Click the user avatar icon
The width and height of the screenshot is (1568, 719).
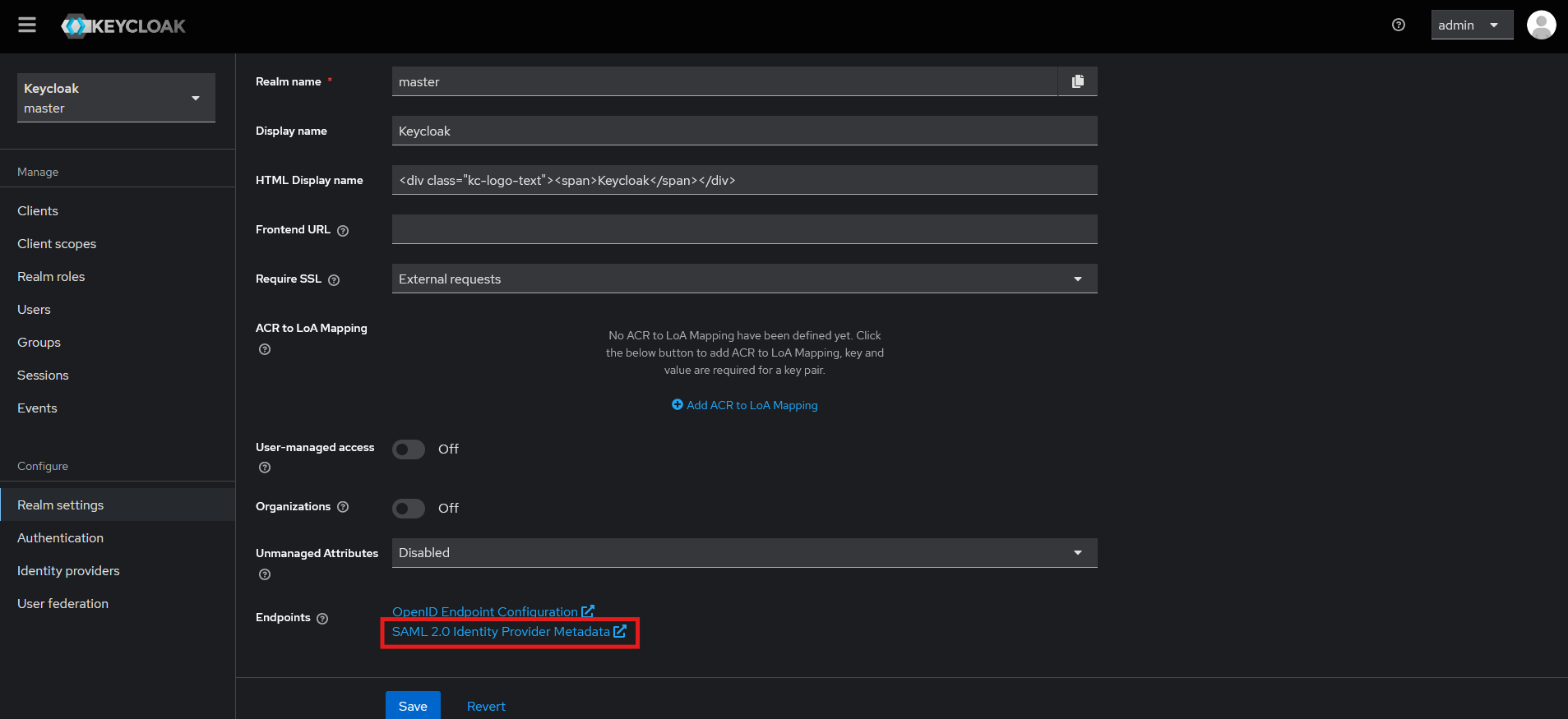click(x=1542, y=25)
